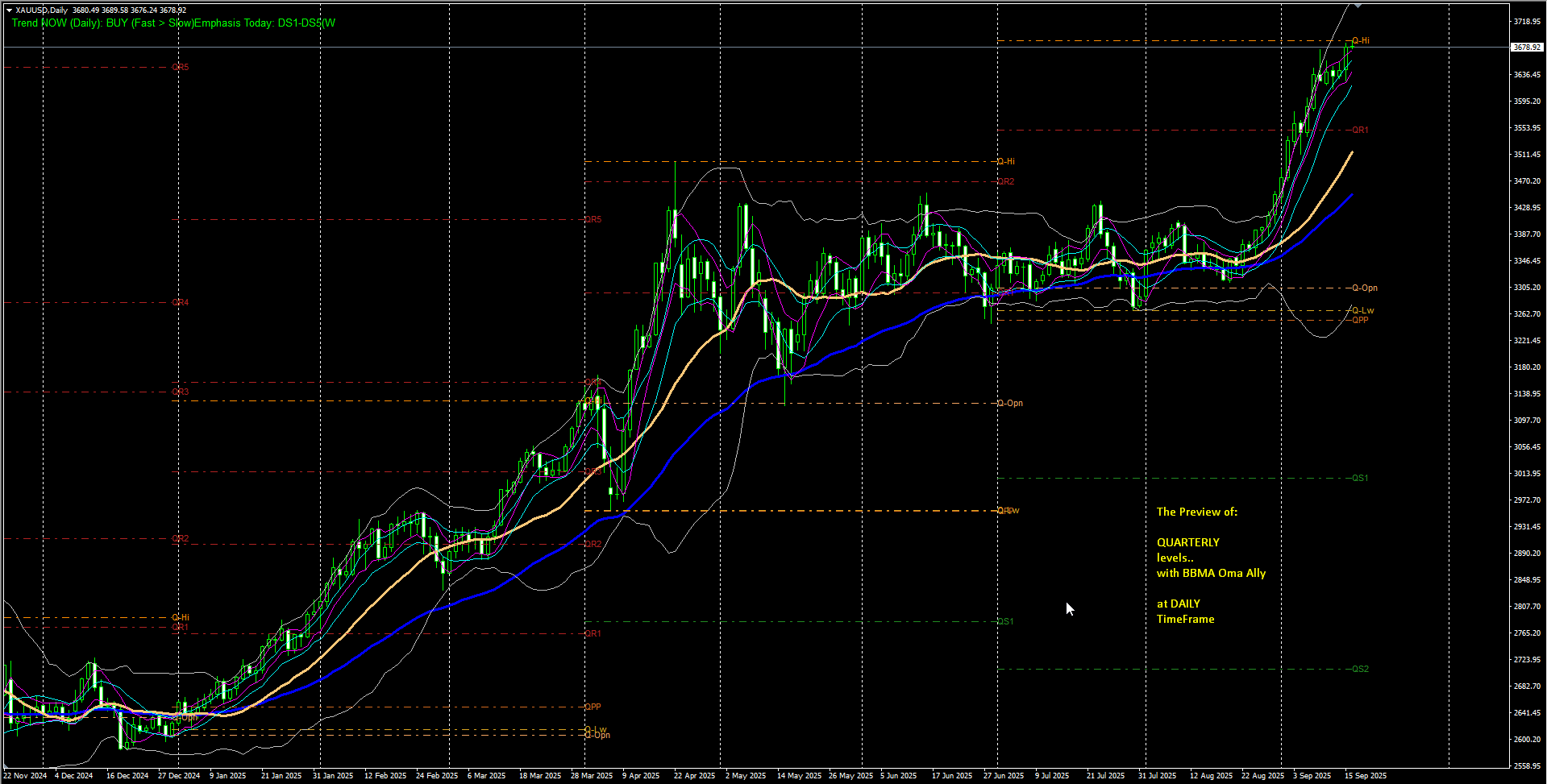Click the QR4 resistance level label
Screen dimensions: 1547x784
pyautogui.click(x=181, y=303)
